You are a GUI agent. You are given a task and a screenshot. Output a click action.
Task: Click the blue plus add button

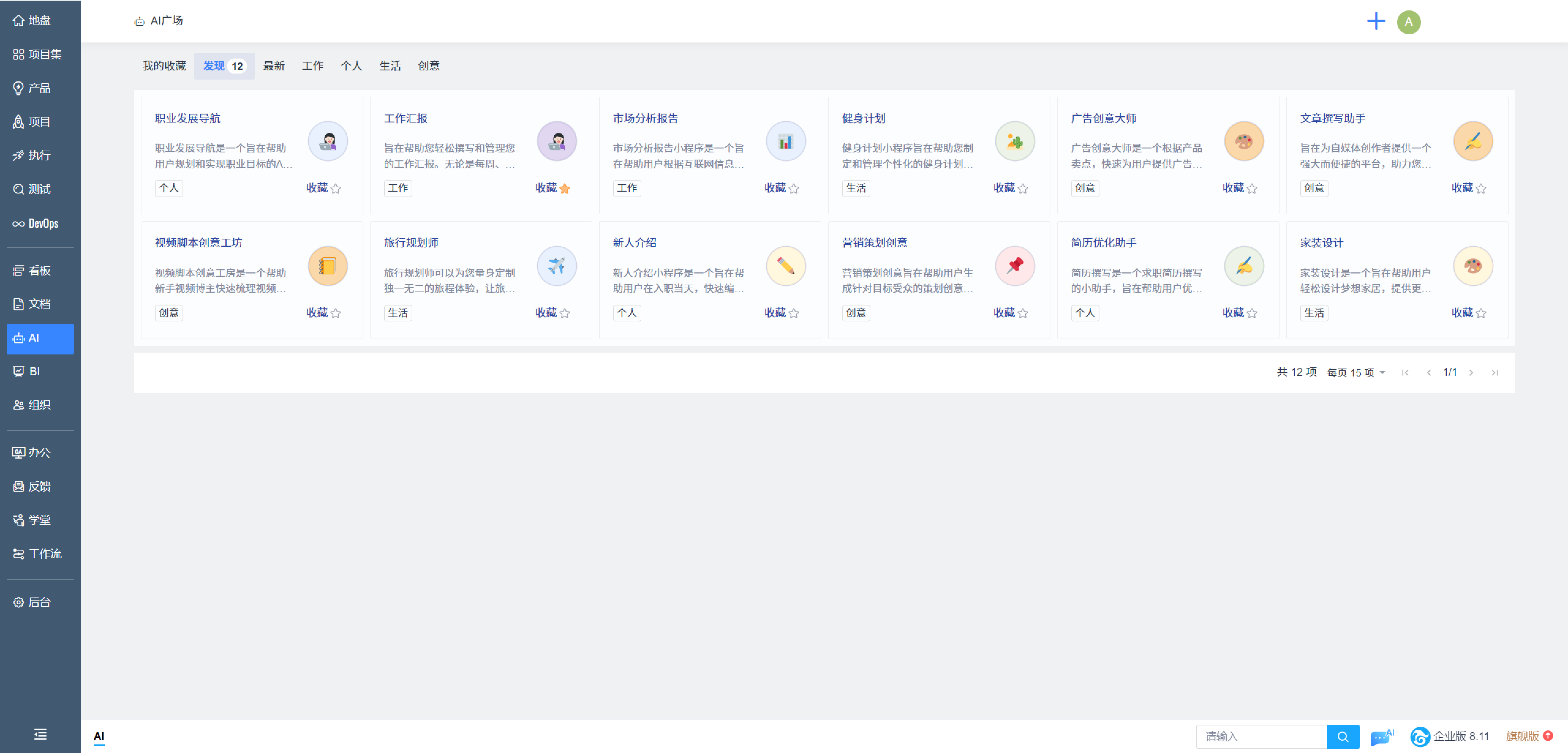point(1376,22)
